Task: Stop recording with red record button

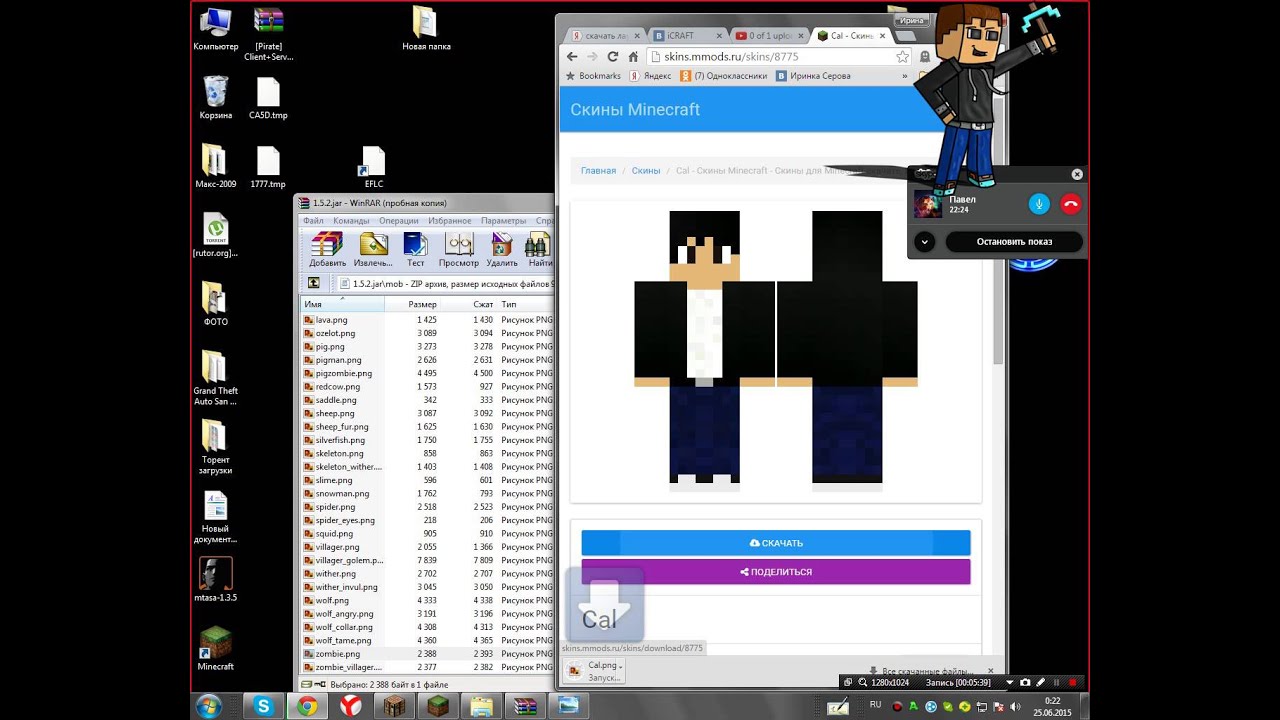Action: (x=1072, y=682)
